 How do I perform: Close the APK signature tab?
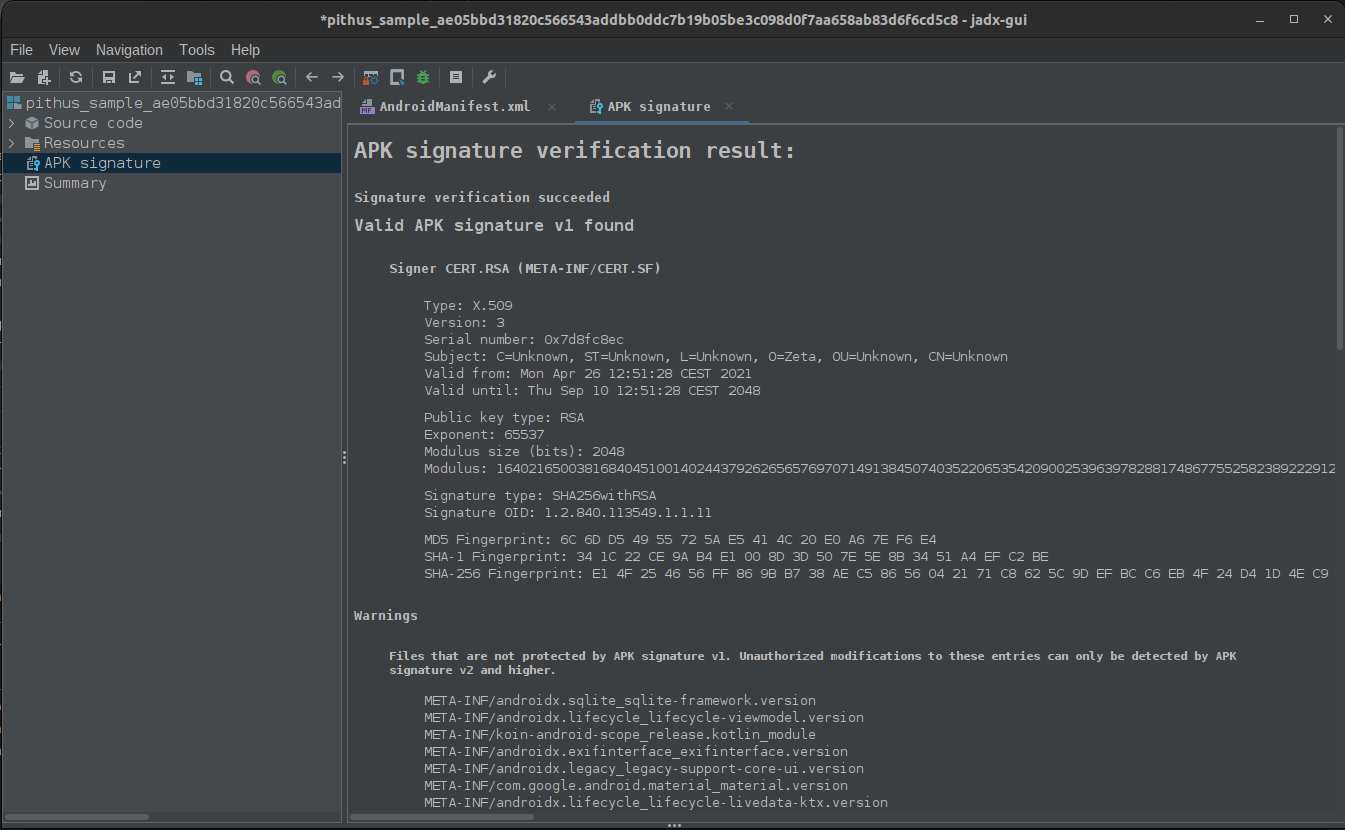729,106
